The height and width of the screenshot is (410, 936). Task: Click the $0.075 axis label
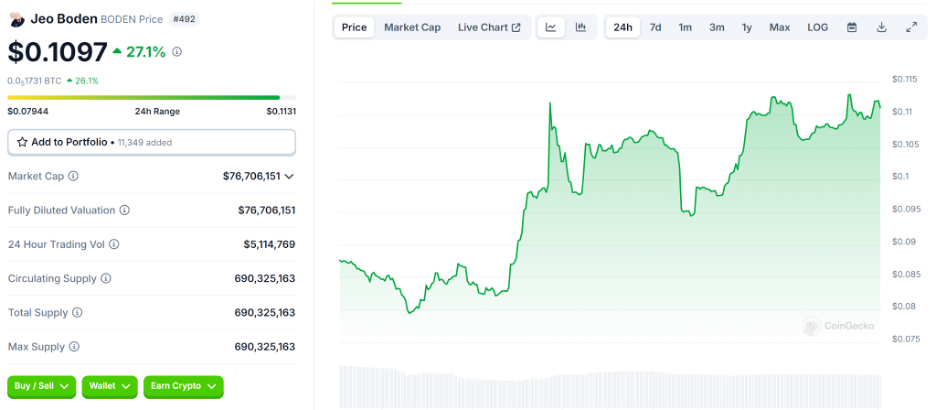pos(904,339)
